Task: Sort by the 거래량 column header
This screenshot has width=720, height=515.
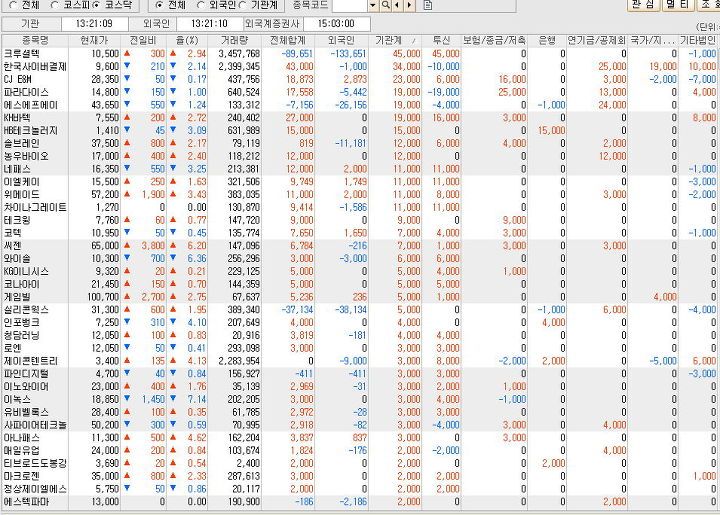Action: (x=234, y=40)
